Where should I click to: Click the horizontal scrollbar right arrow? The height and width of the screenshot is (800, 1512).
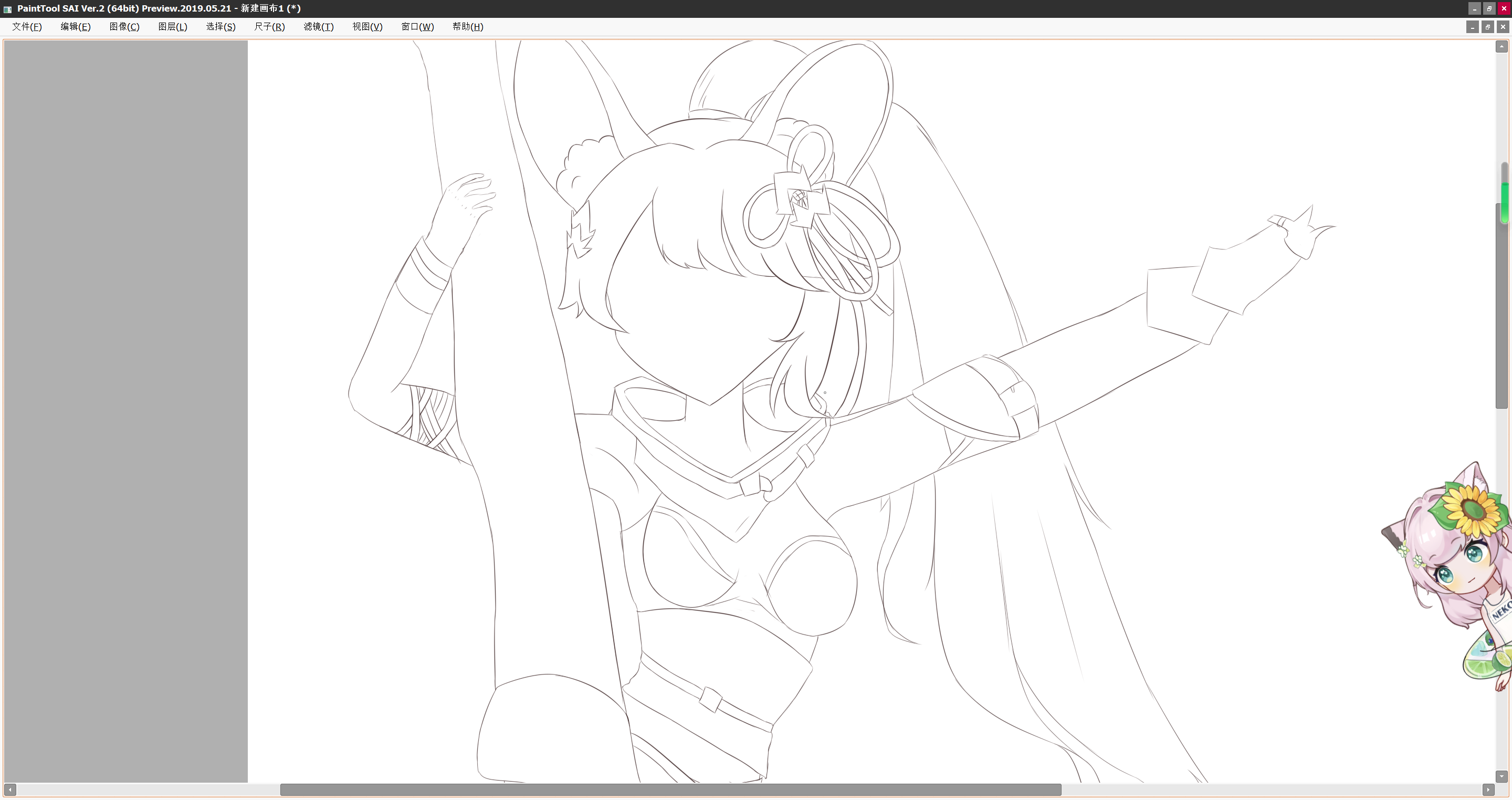(x=1488, y=789)
